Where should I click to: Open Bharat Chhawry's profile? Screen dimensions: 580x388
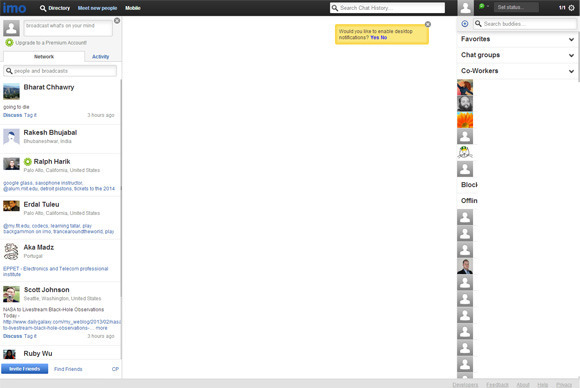pyautogui.click(x=49, y=87)
